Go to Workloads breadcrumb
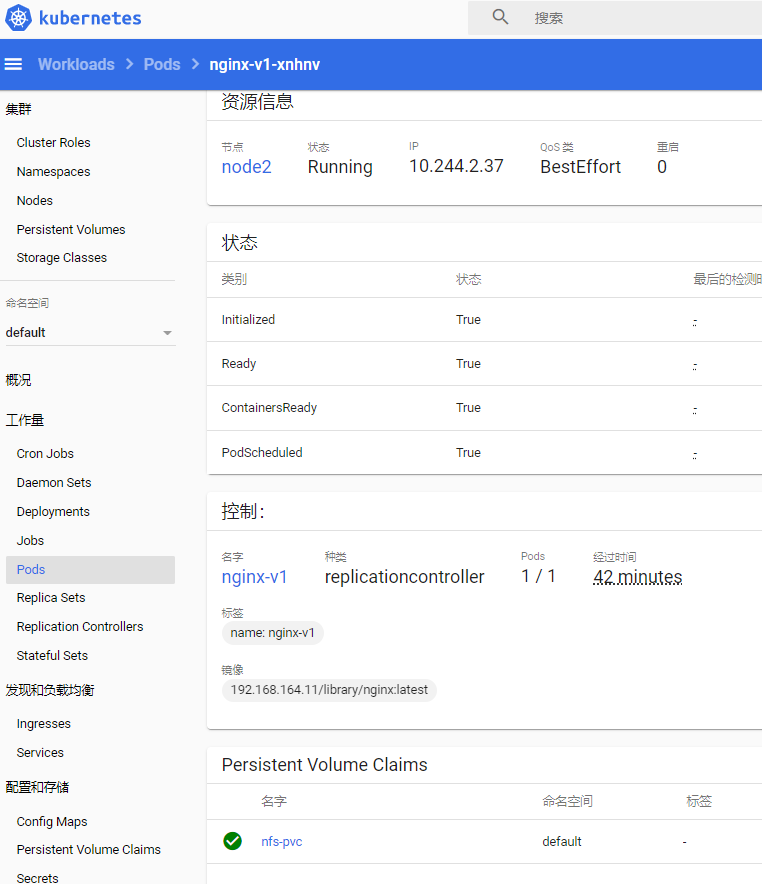This screenshot has height=884, width=762. point(76,64)
